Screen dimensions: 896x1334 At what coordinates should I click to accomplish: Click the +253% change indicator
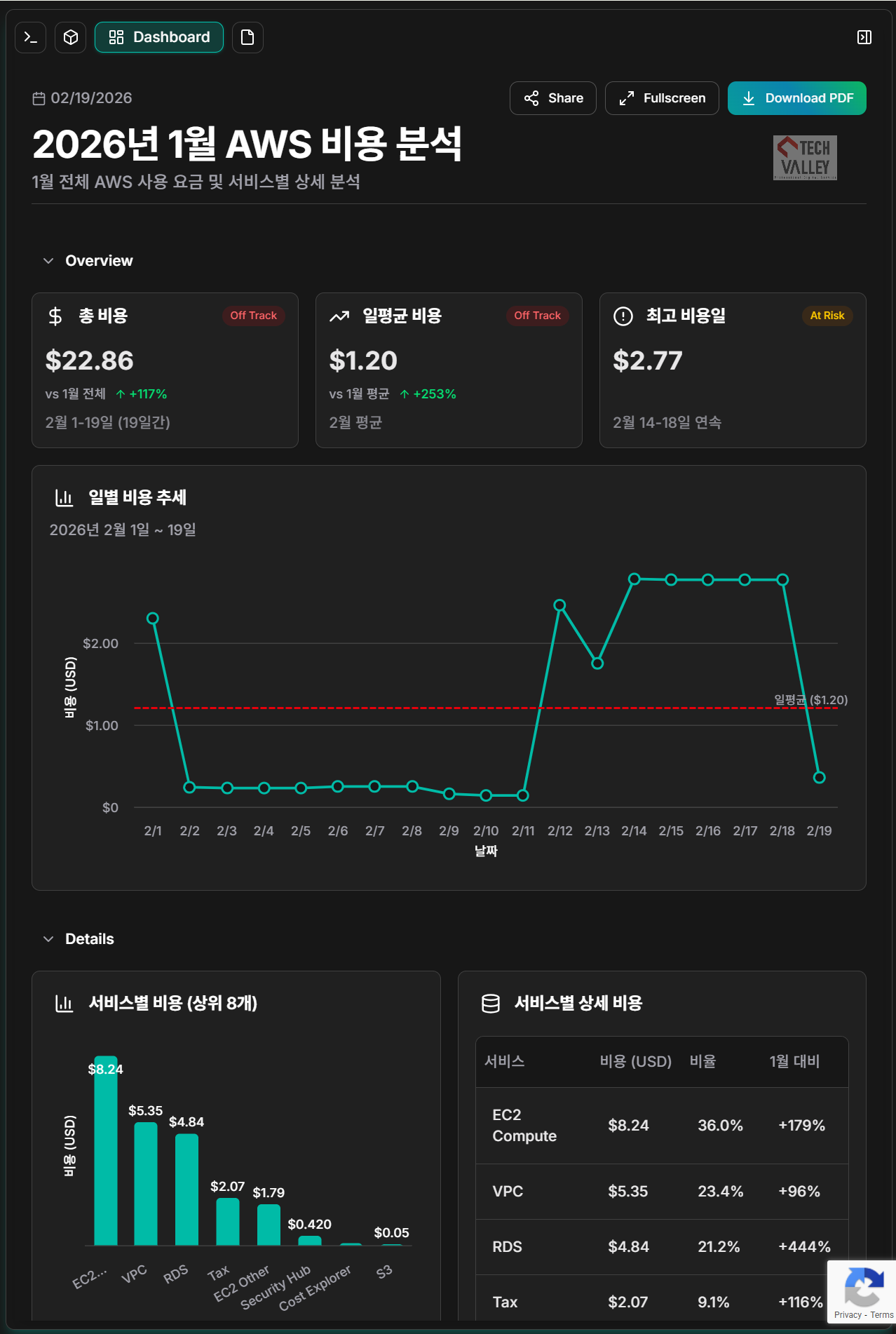point(428,394)
